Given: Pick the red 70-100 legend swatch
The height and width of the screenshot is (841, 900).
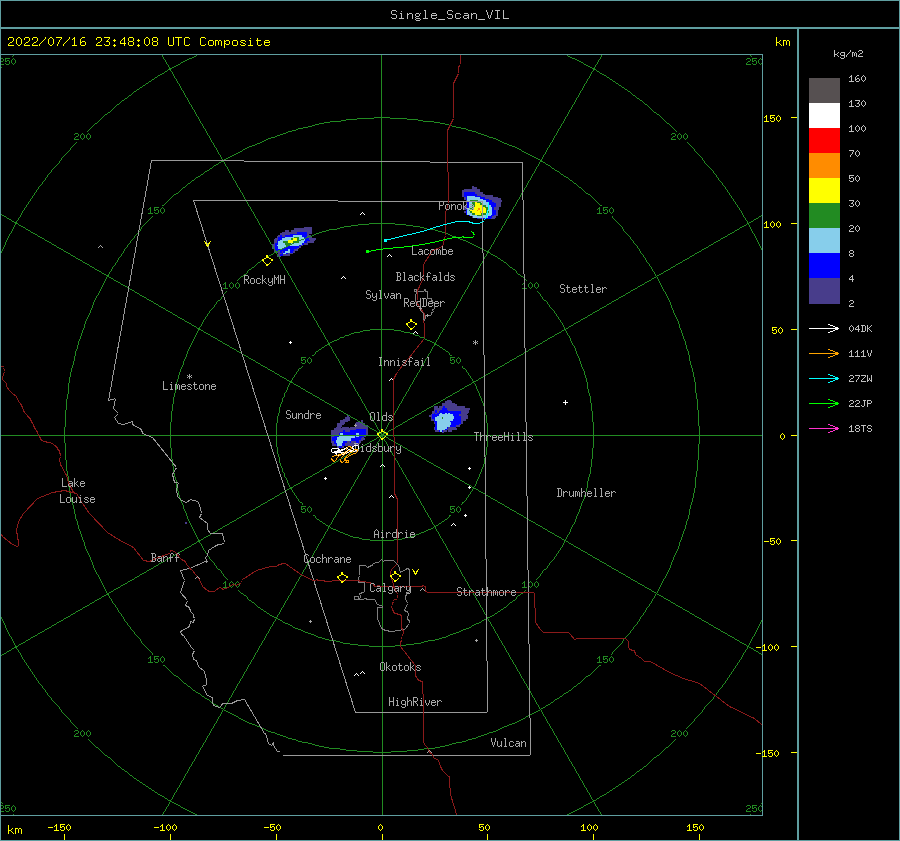Looking at the screenshot, I should point(824,141).
